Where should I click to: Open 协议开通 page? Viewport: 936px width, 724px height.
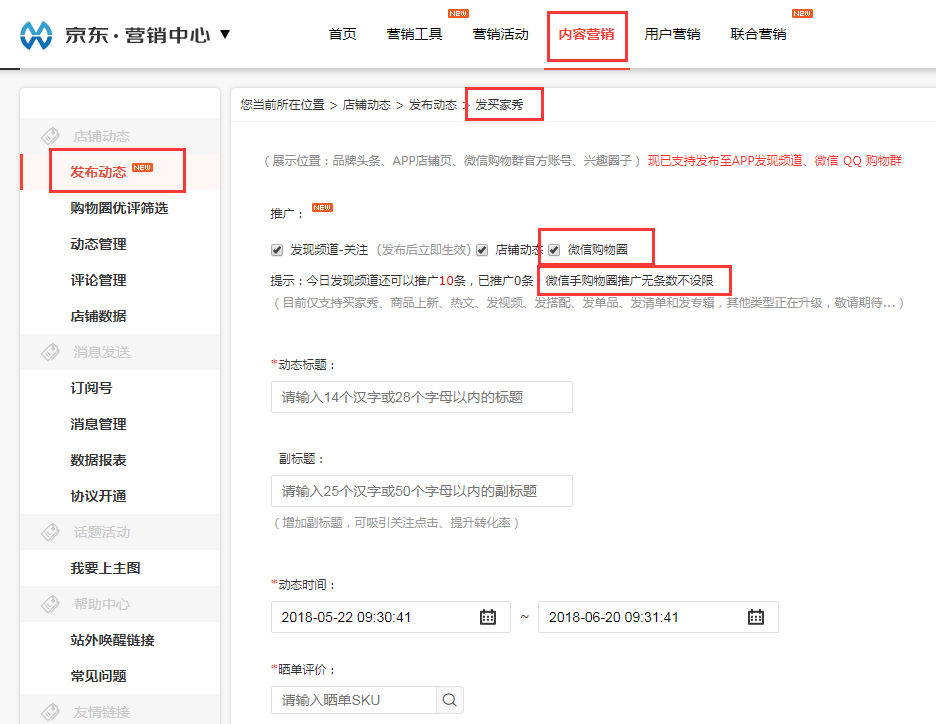click(98, 496)
